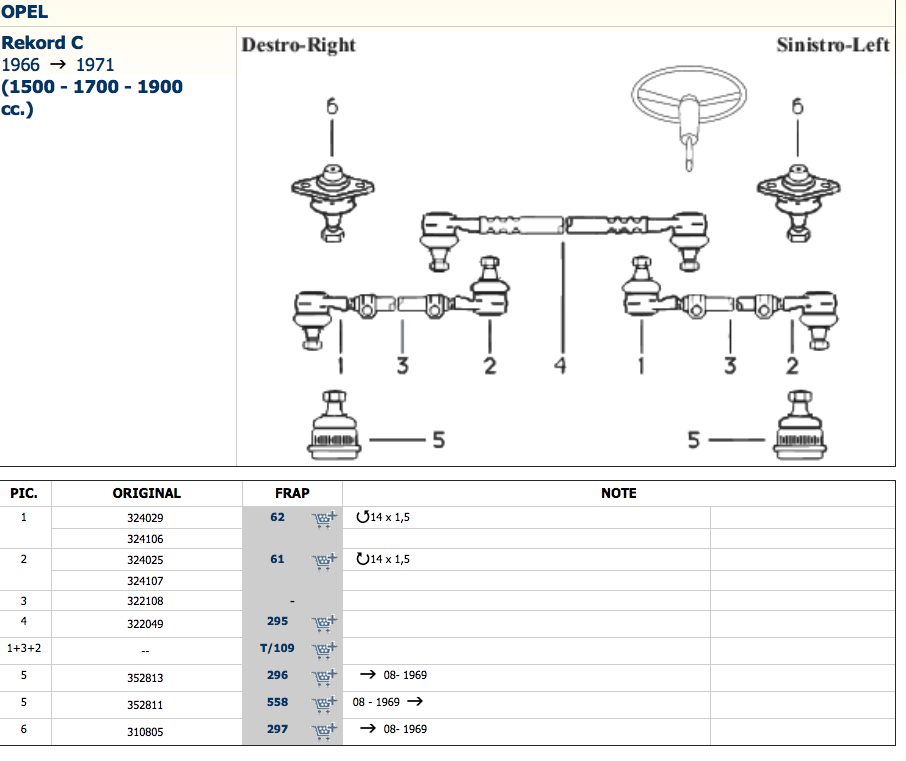The image size is (906, 761).
Task: Select original number 352811
Action: [145, 705]
